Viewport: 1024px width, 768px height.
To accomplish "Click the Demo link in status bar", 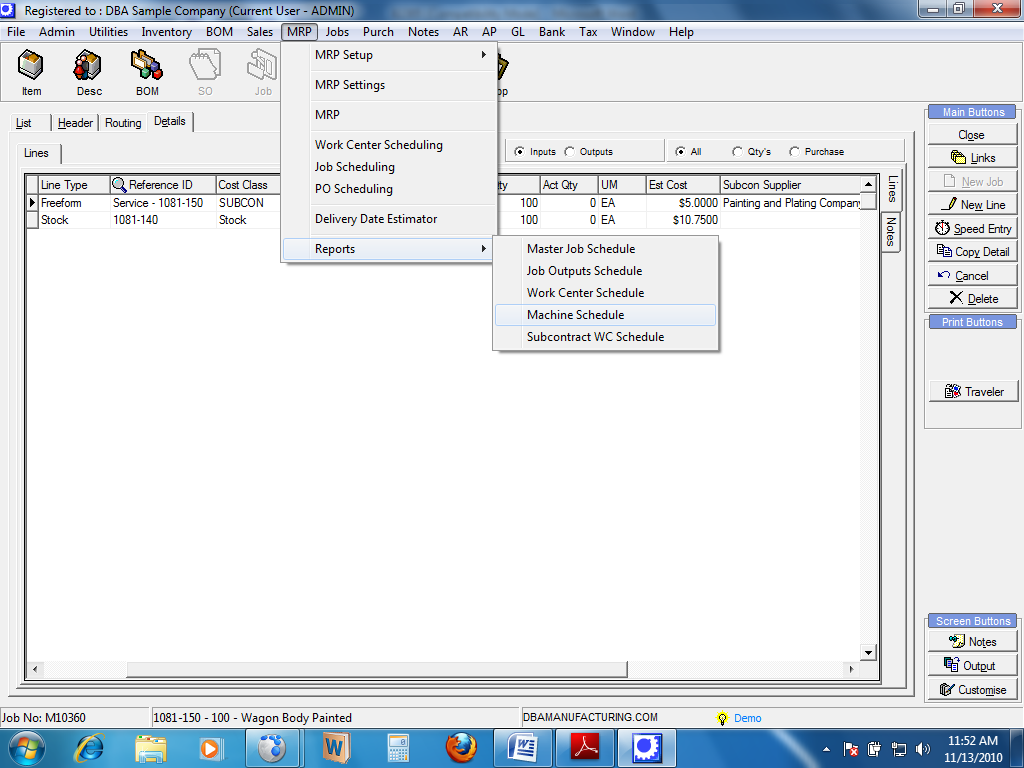I will pyautogui.click(x=747, y=718).
